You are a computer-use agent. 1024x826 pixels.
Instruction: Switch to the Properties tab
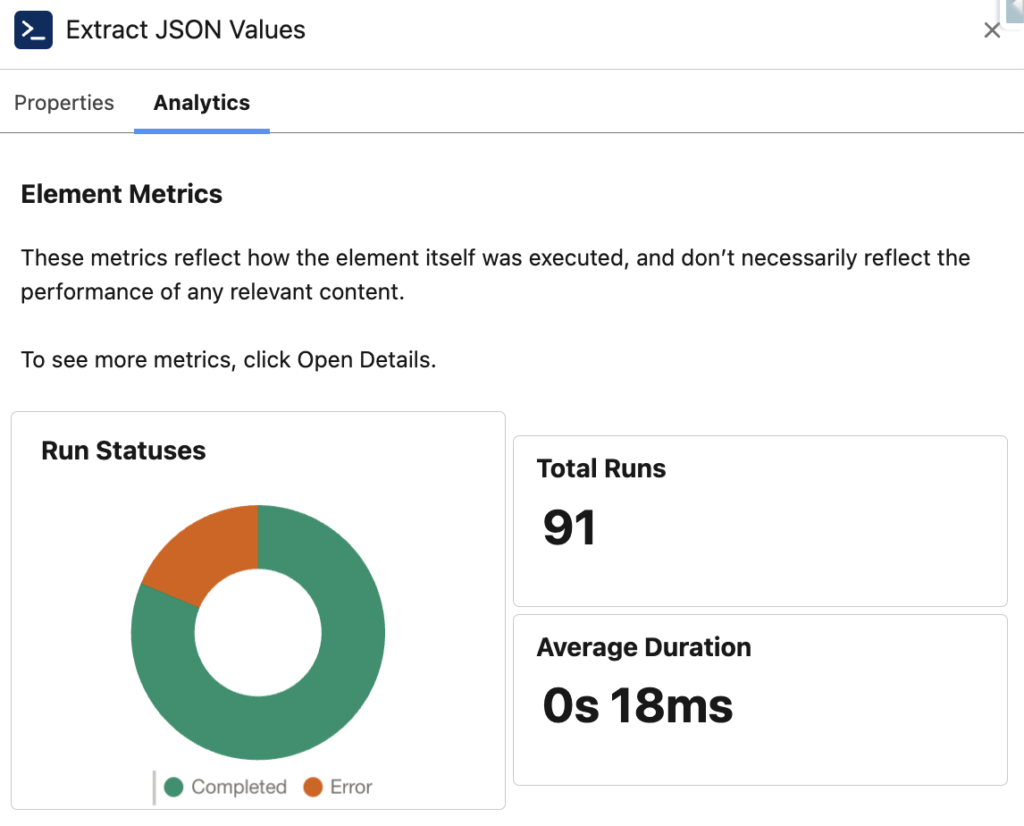(x=63, y=102)
